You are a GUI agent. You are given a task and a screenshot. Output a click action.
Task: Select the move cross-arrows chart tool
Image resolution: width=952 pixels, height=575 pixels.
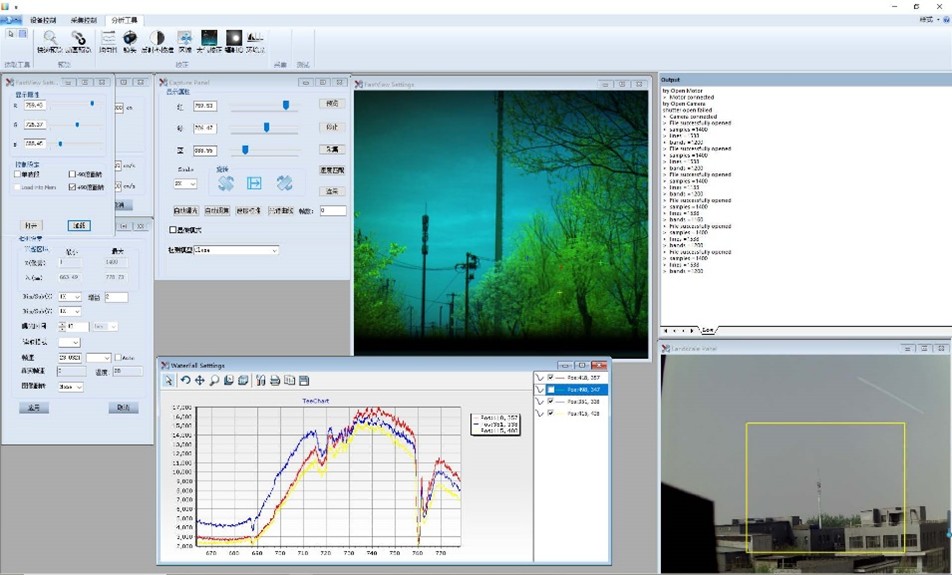(200, 380)
